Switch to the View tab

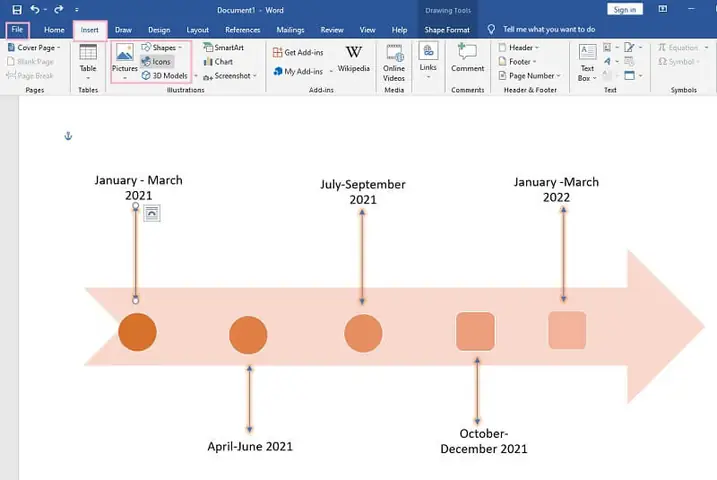[x=367, y=30]
